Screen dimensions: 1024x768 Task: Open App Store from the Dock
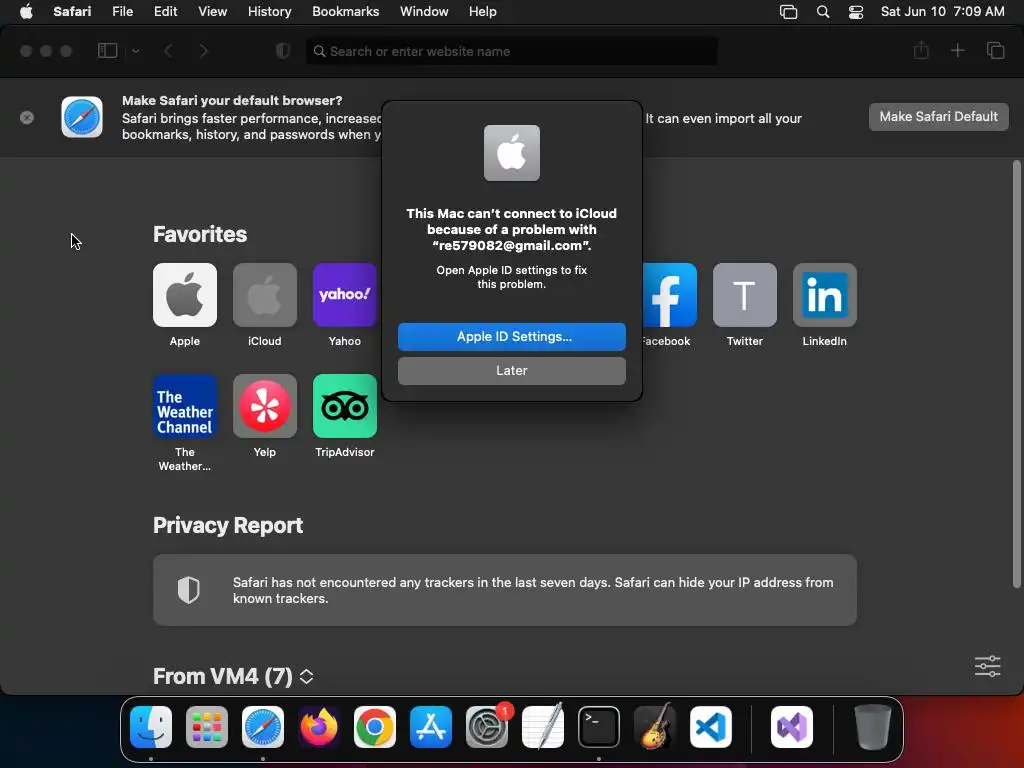click(430, 727)
